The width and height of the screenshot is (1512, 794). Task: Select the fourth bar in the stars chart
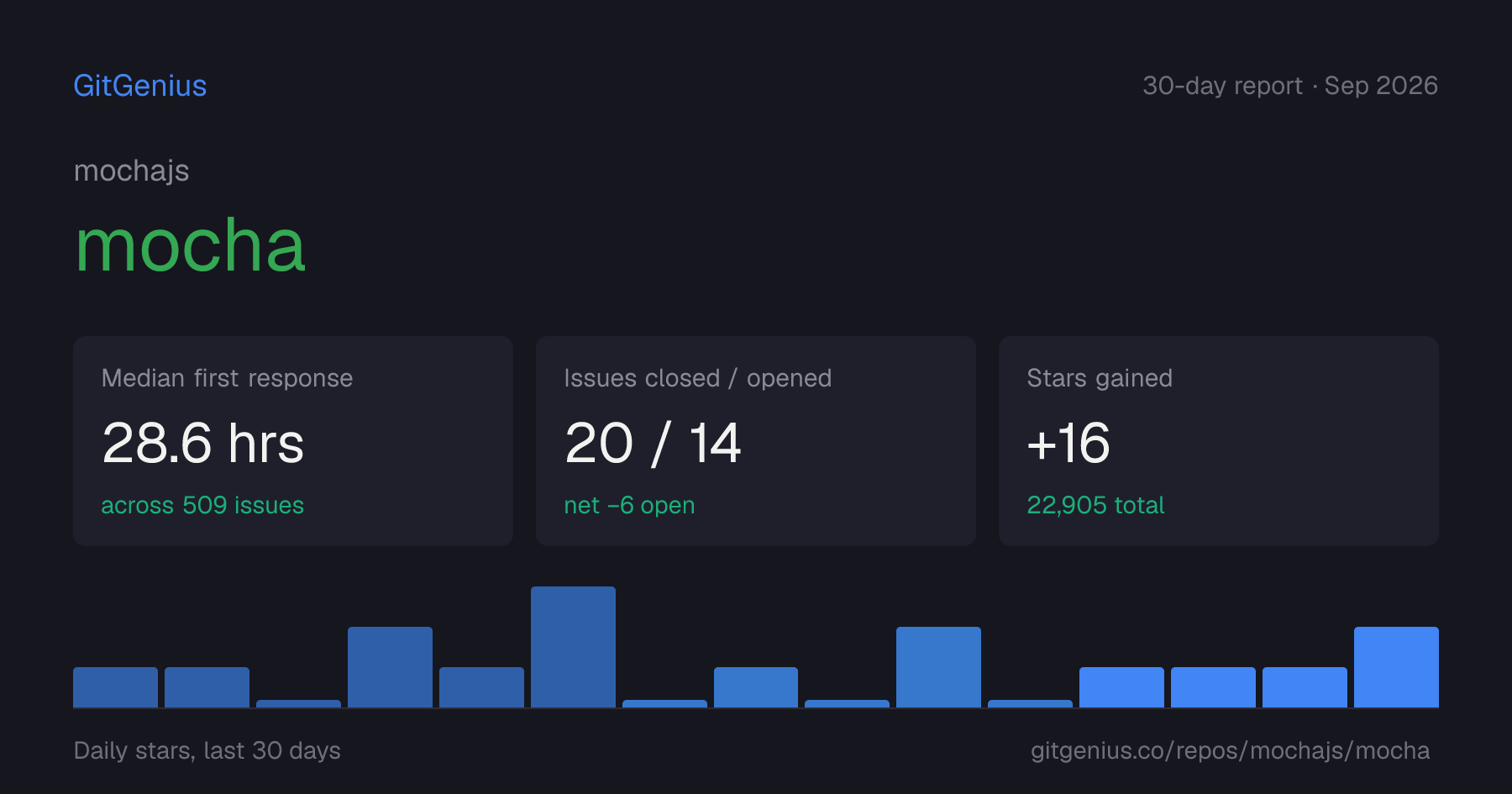coord(390,667)
